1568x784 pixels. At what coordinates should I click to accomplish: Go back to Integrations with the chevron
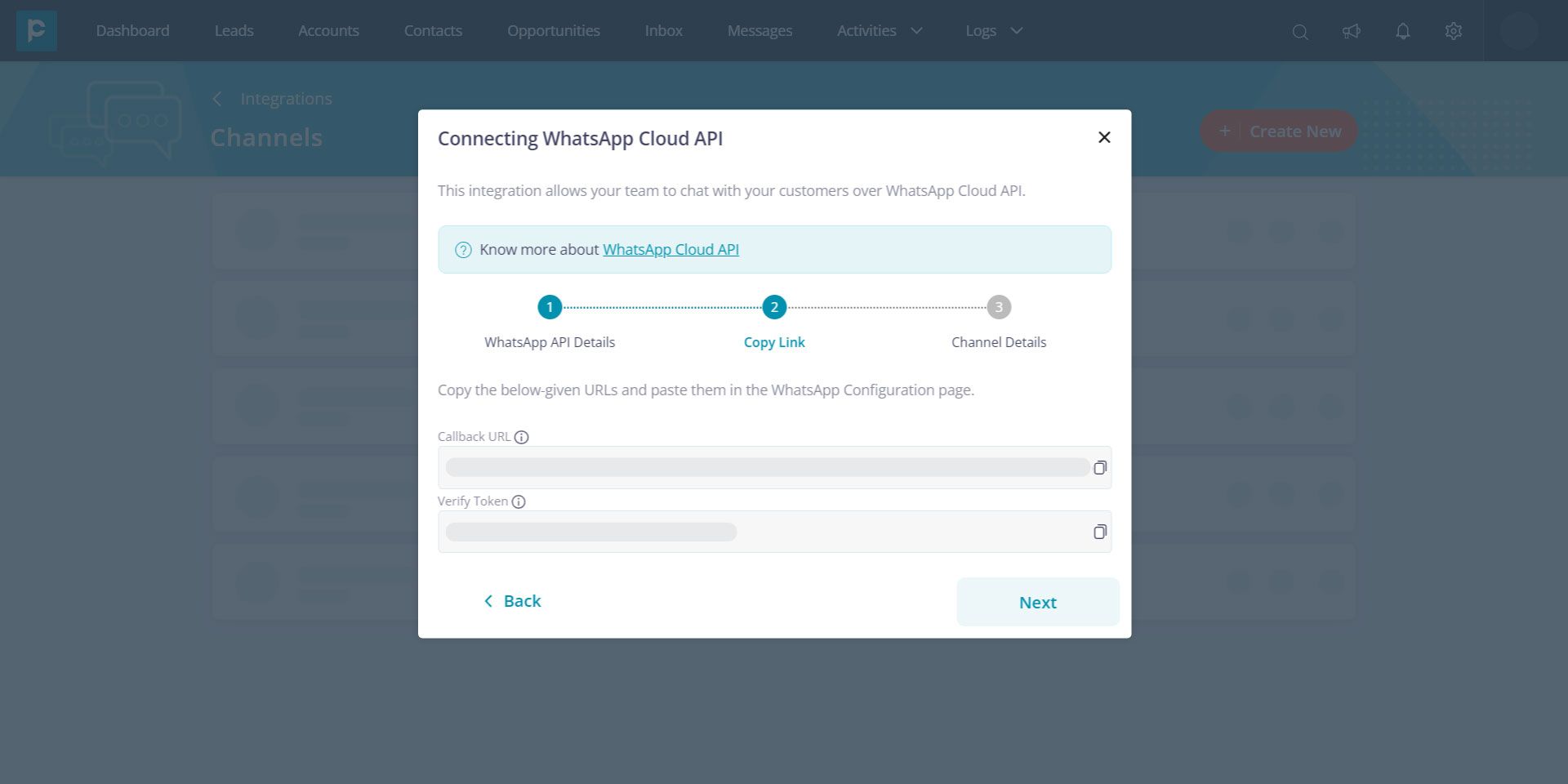pos(217,99)
